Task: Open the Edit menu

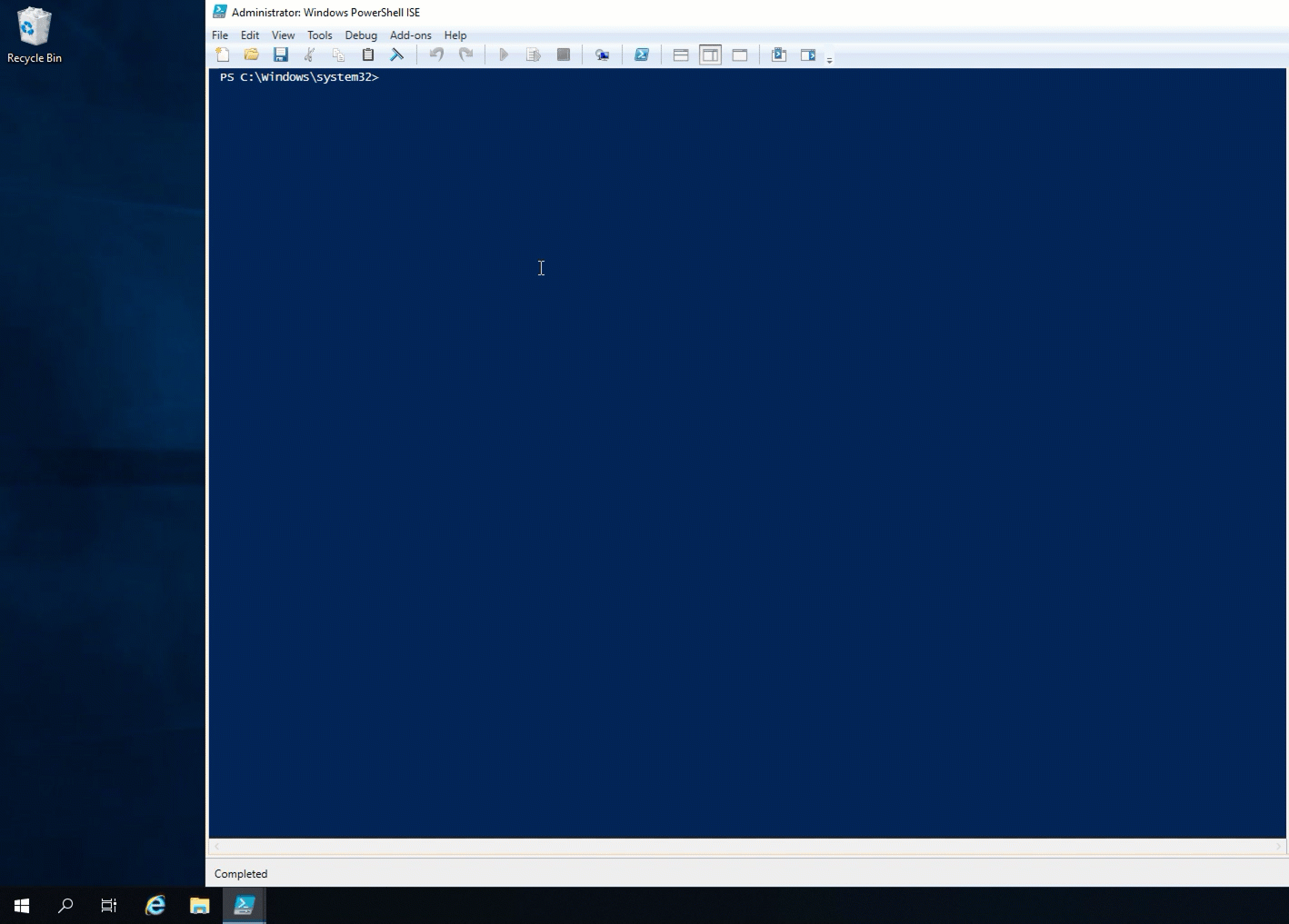Action: [x=250, y=35]
